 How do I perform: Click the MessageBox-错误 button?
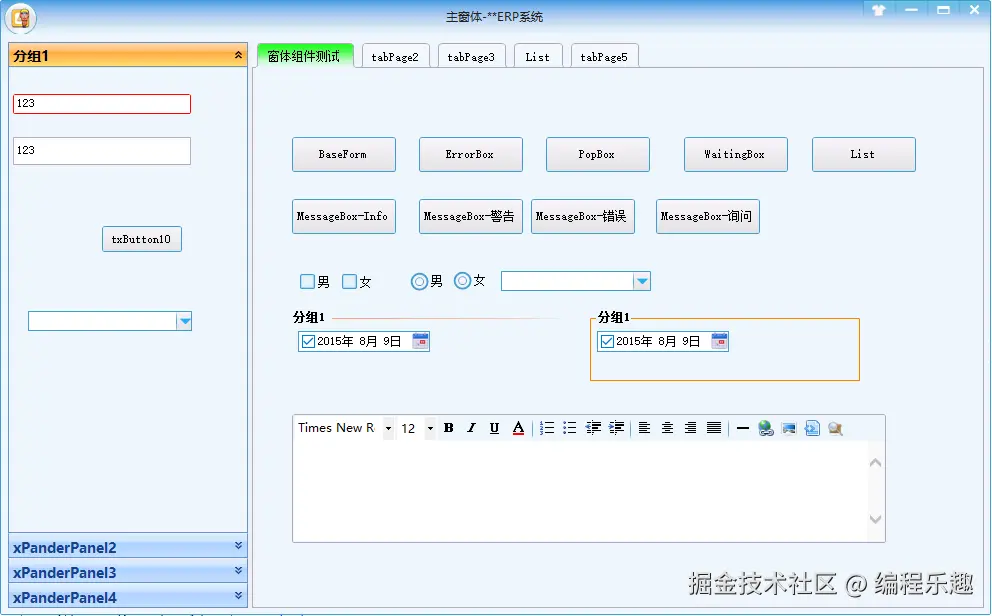click(583, 216)
